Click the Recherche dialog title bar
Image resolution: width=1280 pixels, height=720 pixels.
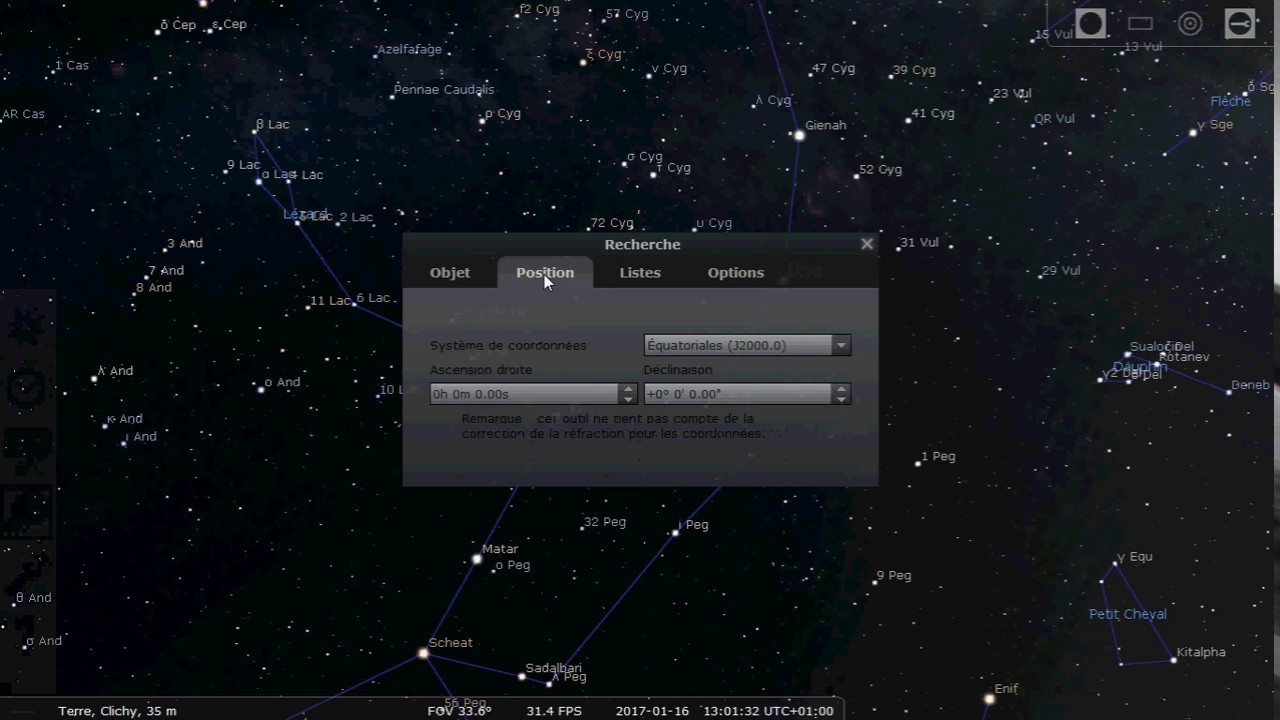[x=640, y=244]
